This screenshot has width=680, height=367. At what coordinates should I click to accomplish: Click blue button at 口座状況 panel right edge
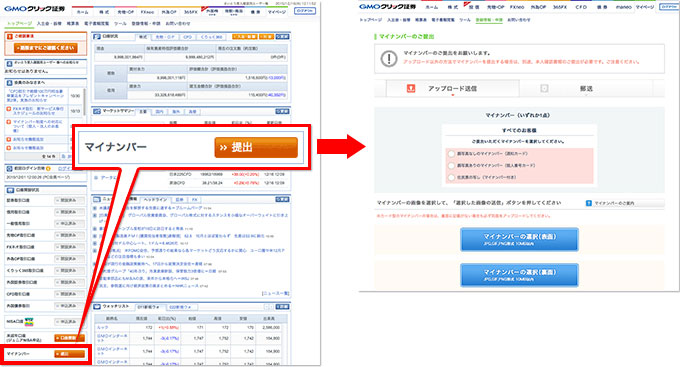coord(282,37)
